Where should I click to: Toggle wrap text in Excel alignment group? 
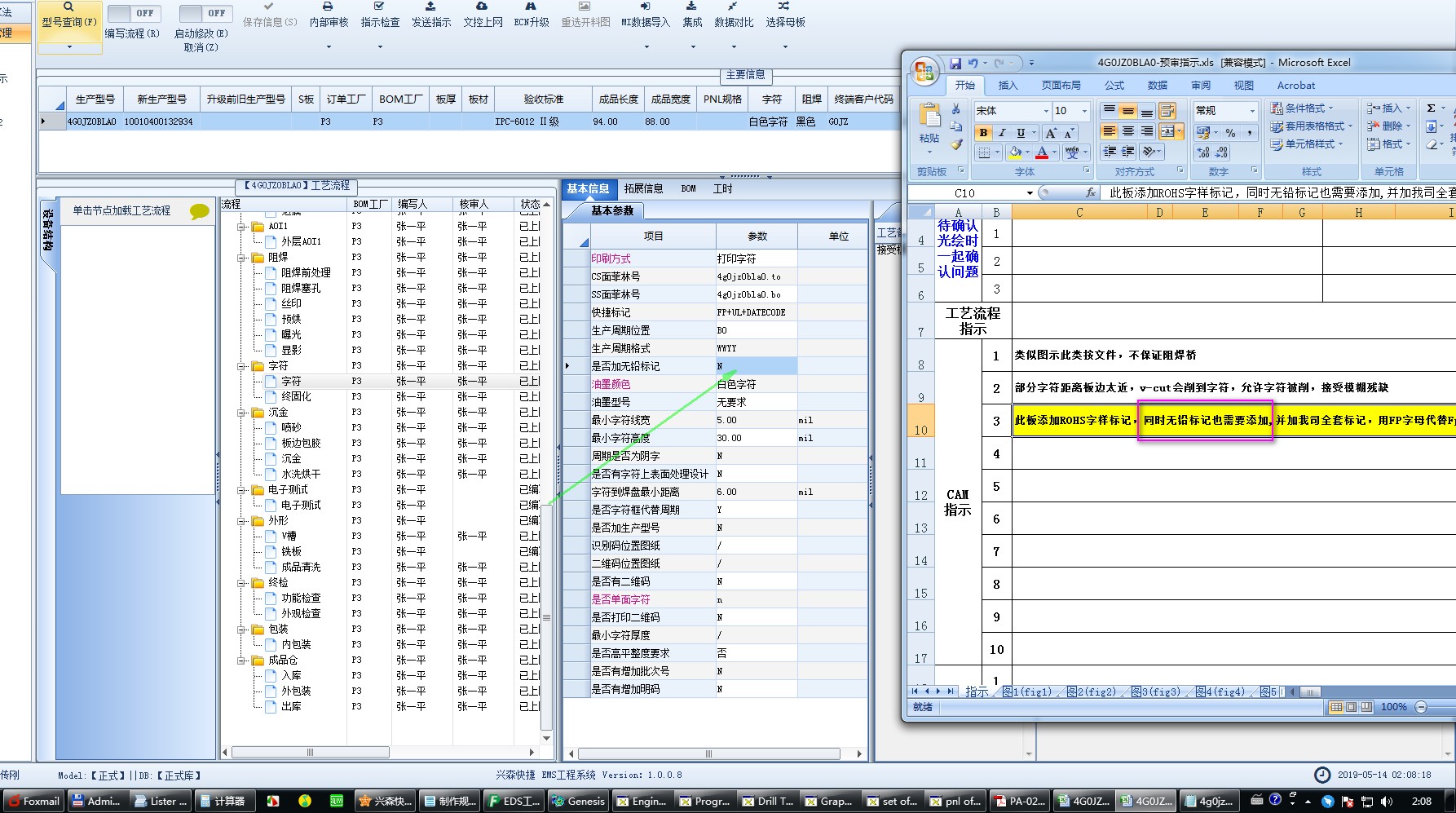click(x=1167, y=111)
